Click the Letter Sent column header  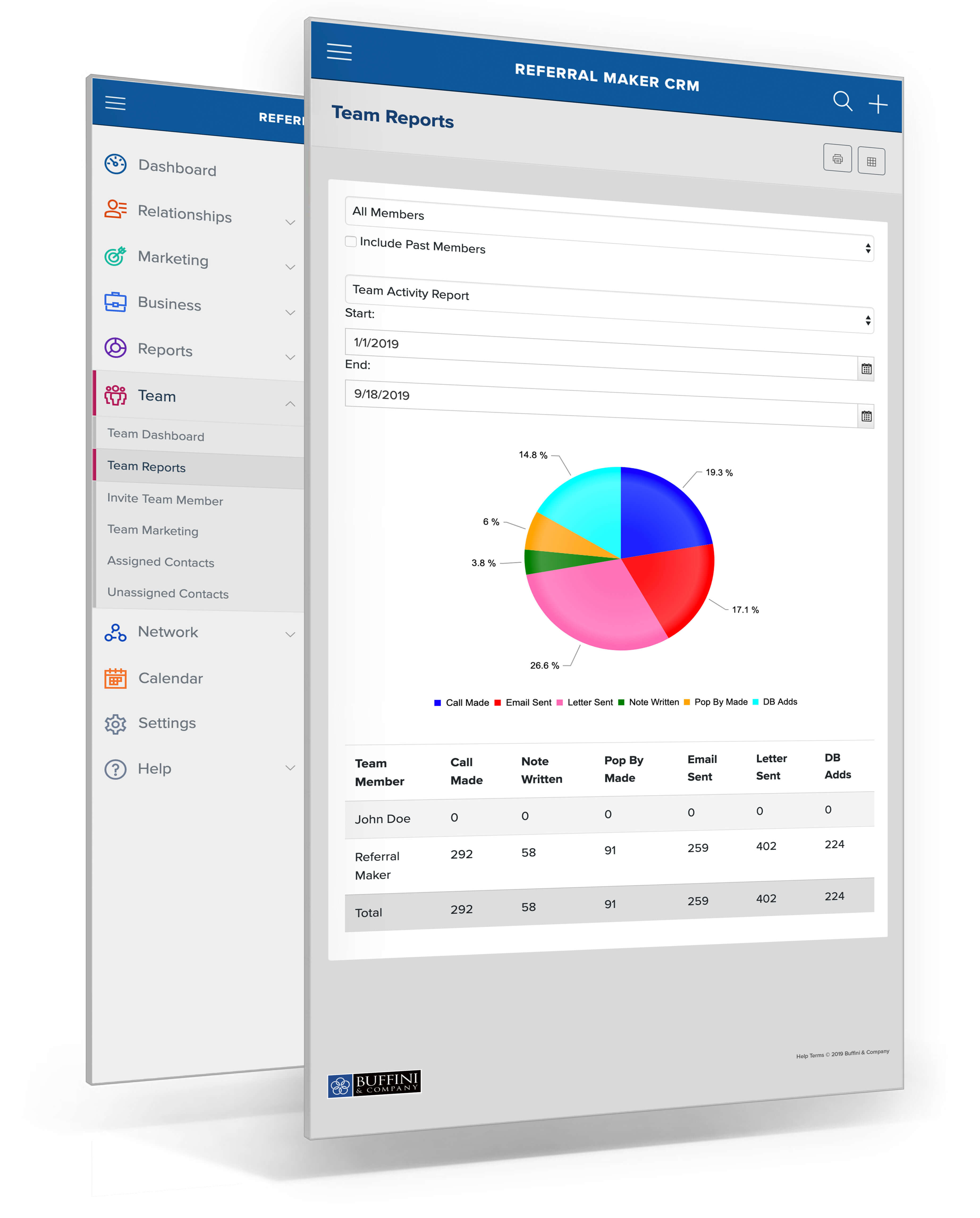point(771,767)
